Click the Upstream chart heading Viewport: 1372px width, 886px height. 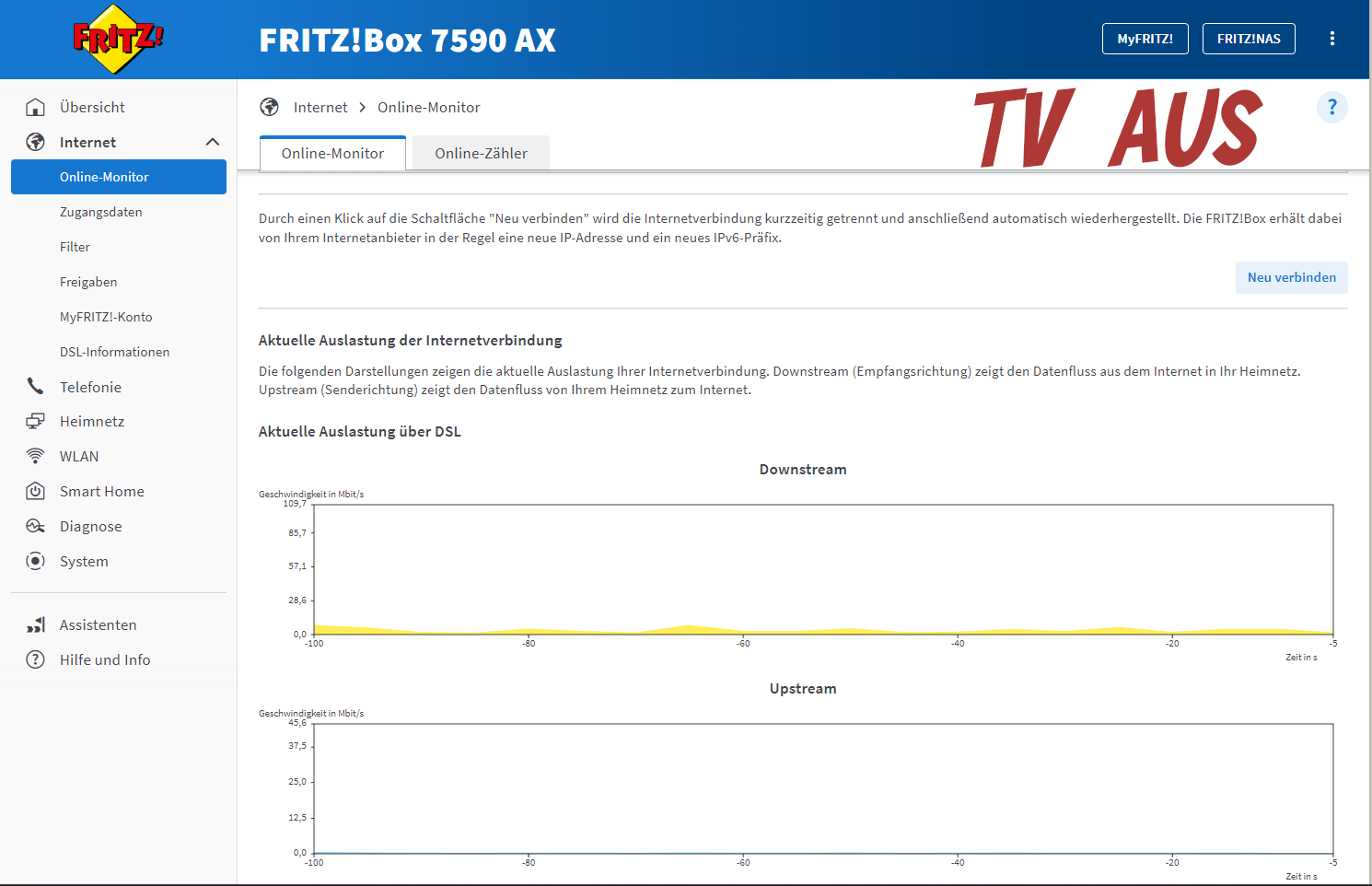(x=803, y=688)
